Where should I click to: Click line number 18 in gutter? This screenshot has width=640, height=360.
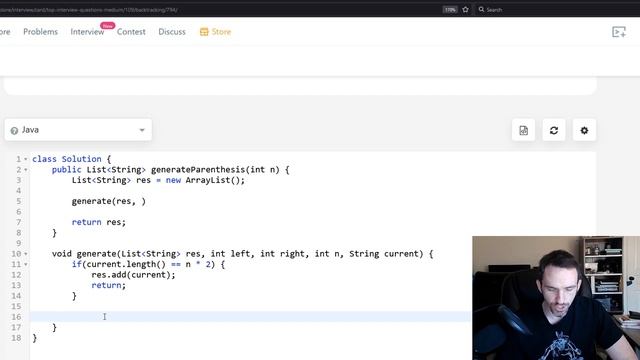(x=16, y=338)
